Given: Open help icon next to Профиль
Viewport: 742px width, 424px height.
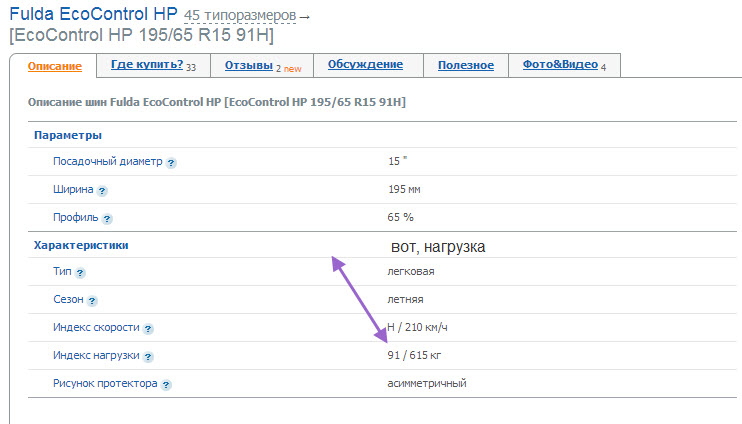Looking at the screenshot, I should pyautogui.click(x=107, y=219).
